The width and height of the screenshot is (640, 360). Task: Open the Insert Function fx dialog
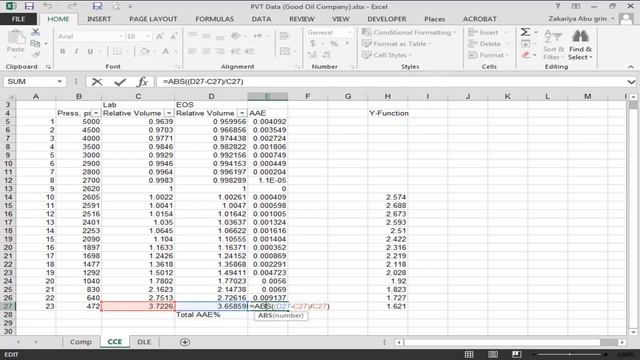[x=142, y=82]
